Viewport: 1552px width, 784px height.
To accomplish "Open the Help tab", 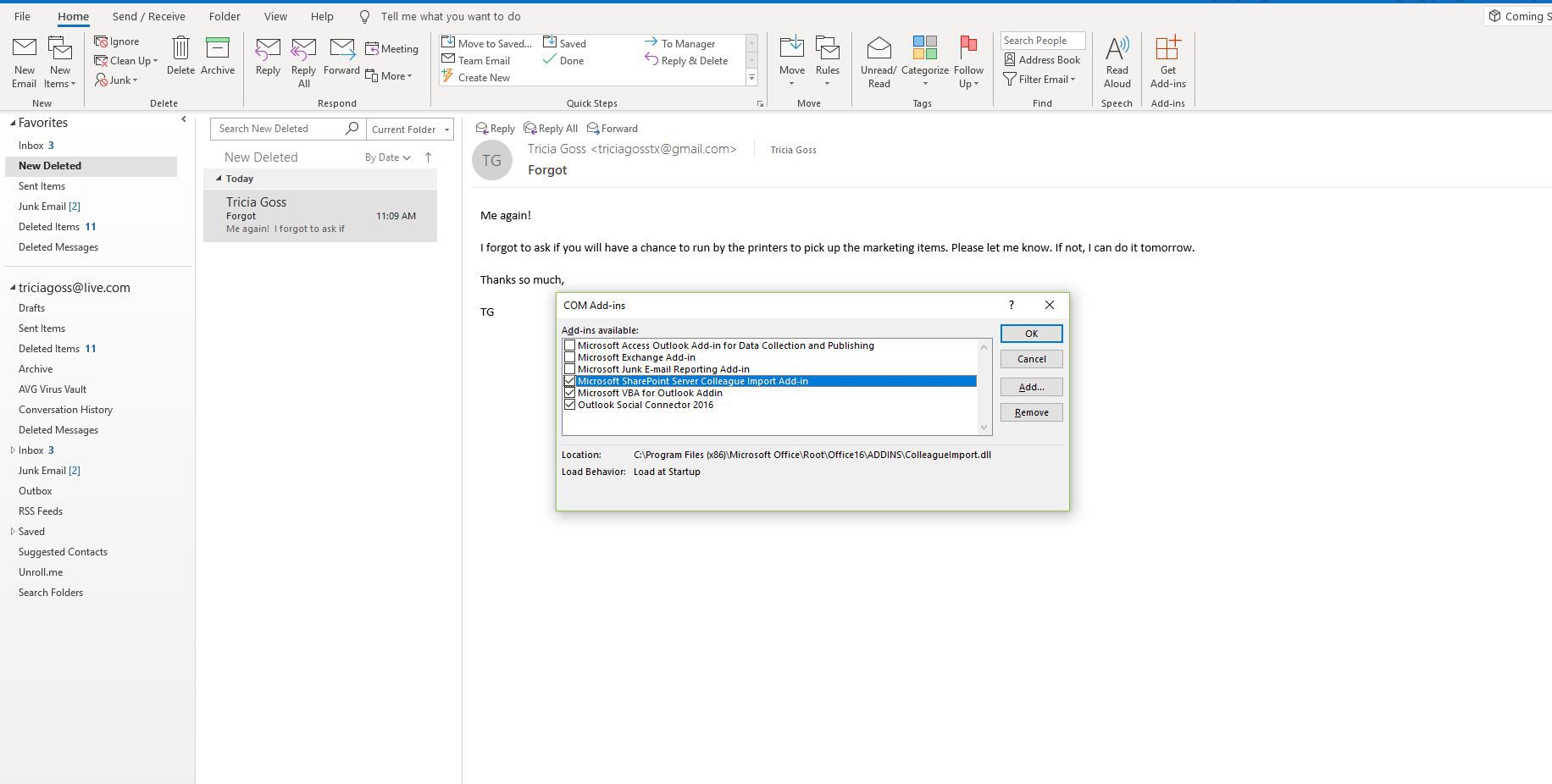I will click(x=322, y=16).
